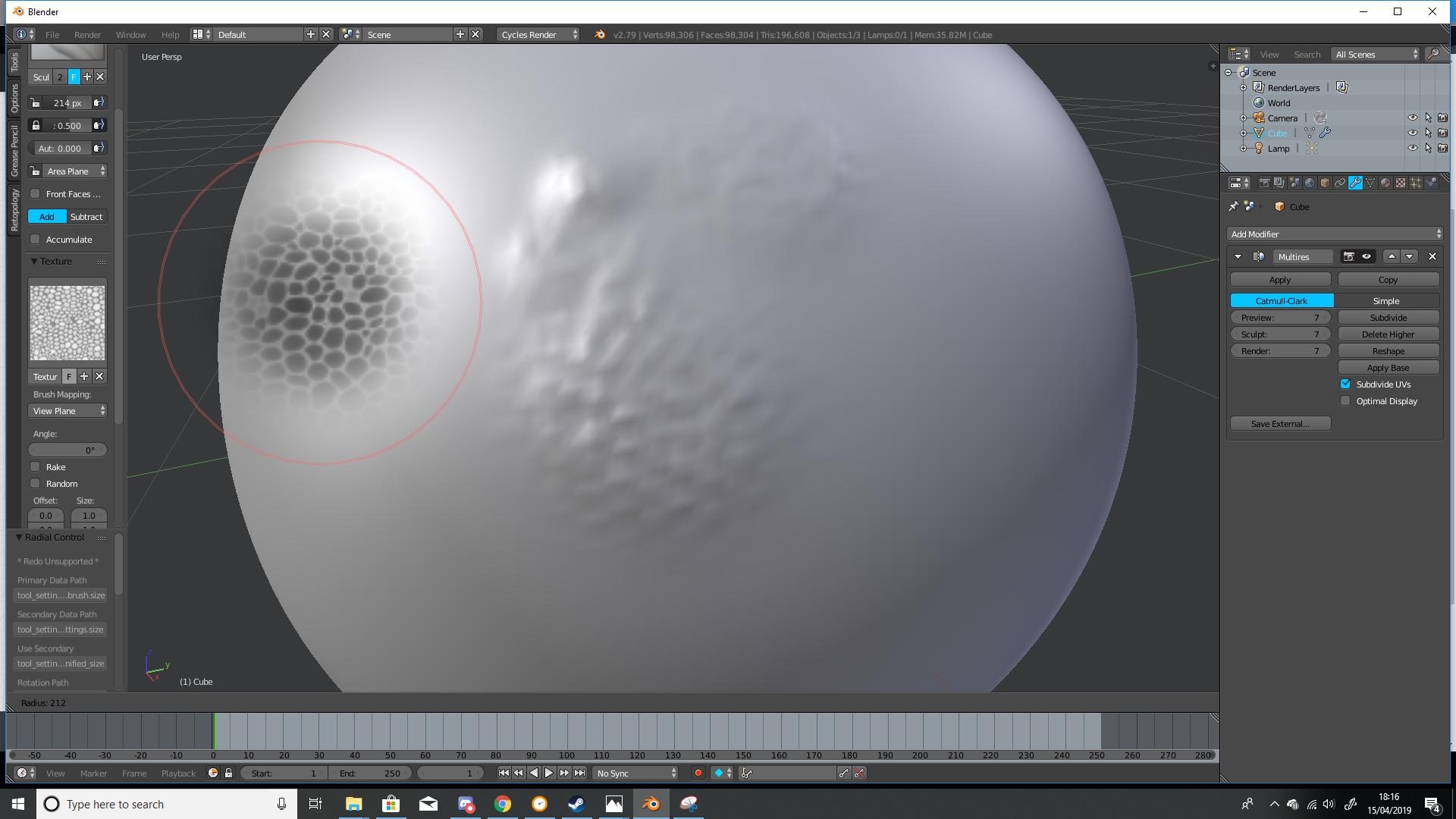This screenshot has height=819, width=1456.
Task: Select the Camera object in the Outliner
Action: 1282,118
